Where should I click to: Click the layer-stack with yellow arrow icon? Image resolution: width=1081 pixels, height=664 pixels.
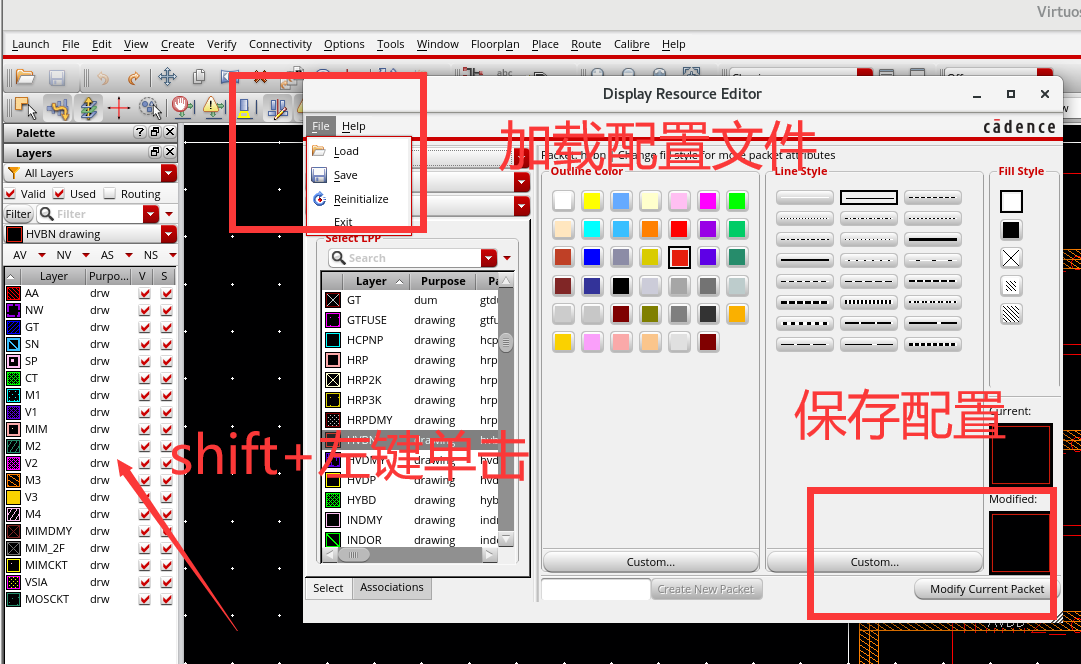point(88,108)
